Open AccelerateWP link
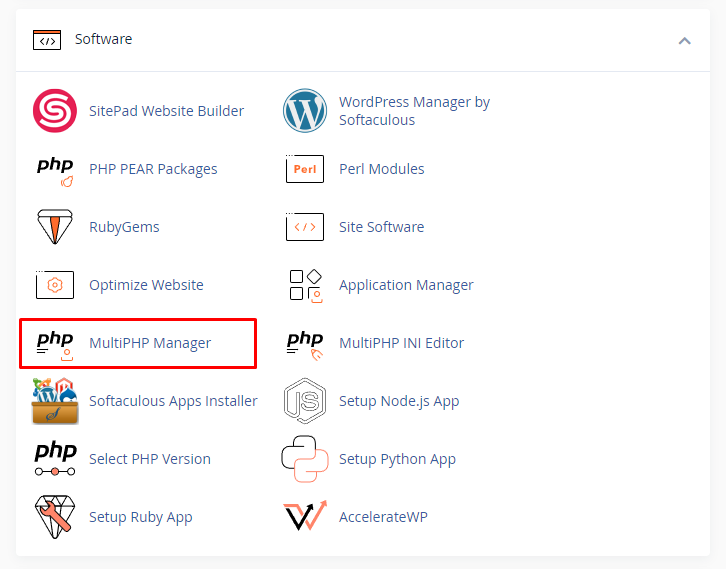 coord(383,517)
